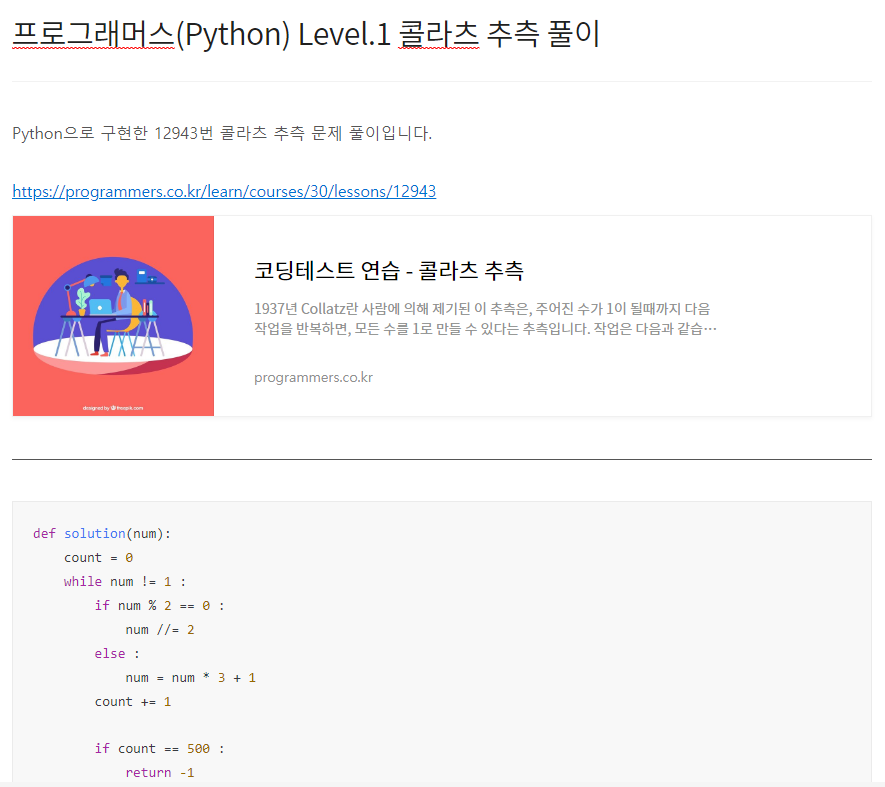
Task: Click the code line 'def solution(num):'
Action: pyautogui.click(x=102, y=534)
